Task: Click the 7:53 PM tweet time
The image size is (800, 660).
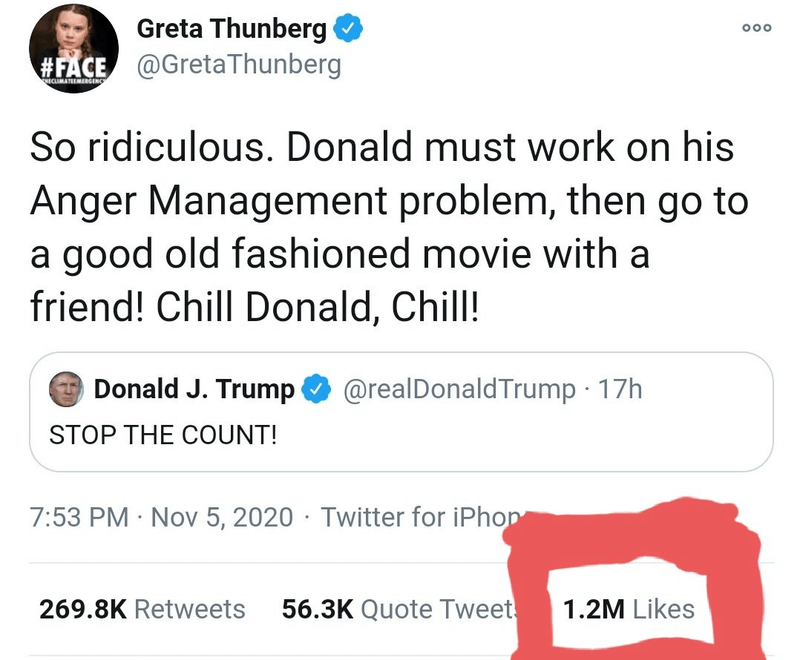Action: point(80,517)
